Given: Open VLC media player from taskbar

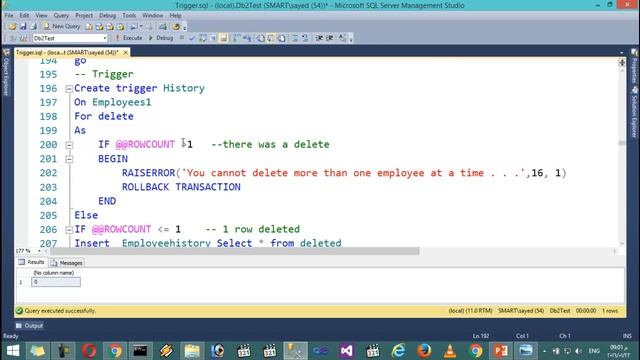Looking at the screenshot, I should tap(449, 351).
